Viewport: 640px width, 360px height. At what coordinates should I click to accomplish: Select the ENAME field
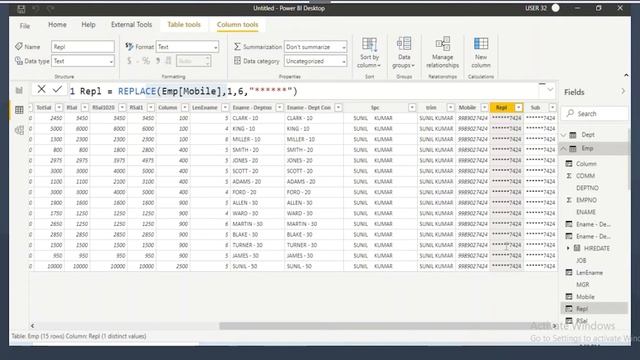point(586,212)
